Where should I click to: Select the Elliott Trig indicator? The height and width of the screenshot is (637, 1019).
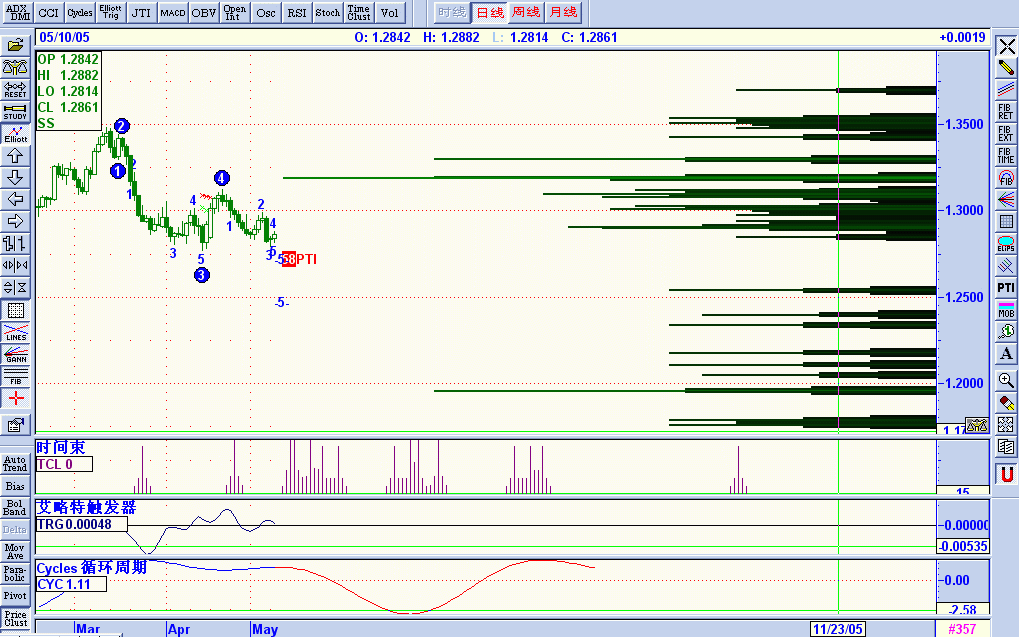110,12
